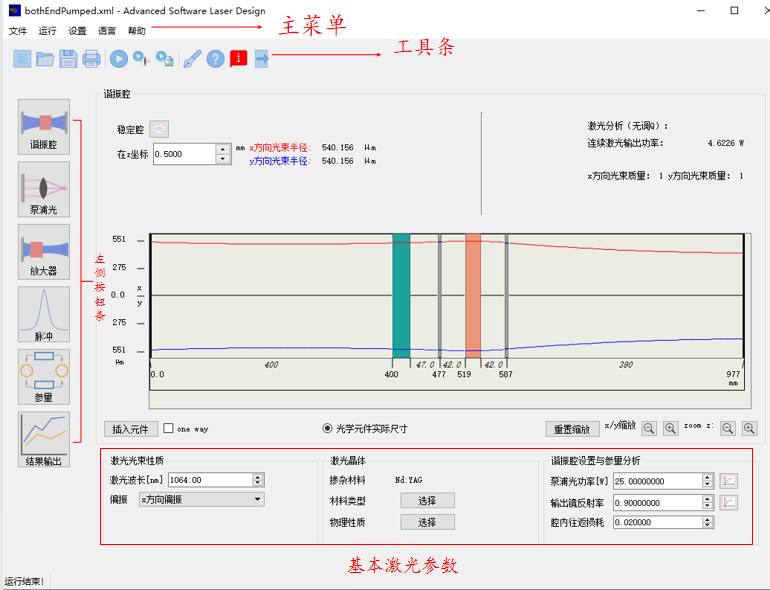770x590 pixels.
Task: Select the 光学元件实际尺寸 radio button
Action: click(x=328, y=429)
